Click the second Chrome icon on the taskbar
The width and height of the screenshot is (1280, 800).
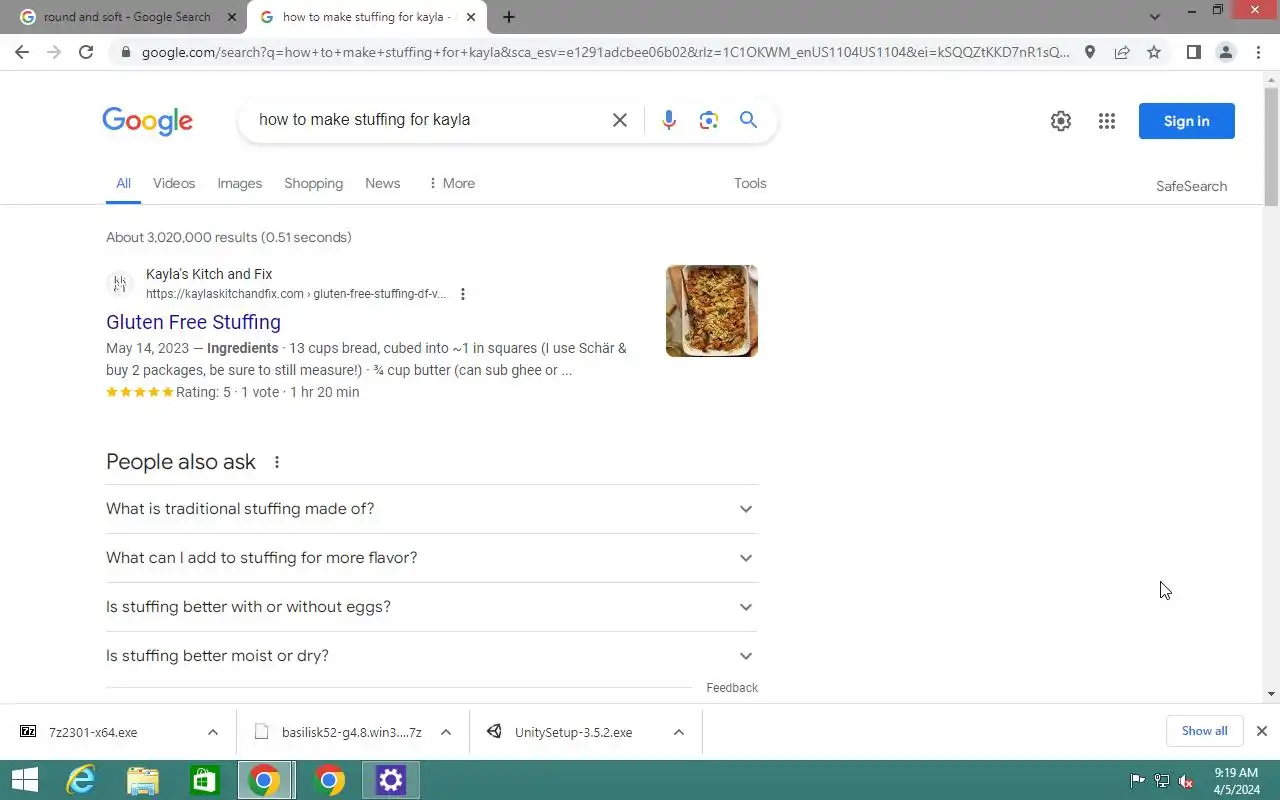click(x=329, y=780)
